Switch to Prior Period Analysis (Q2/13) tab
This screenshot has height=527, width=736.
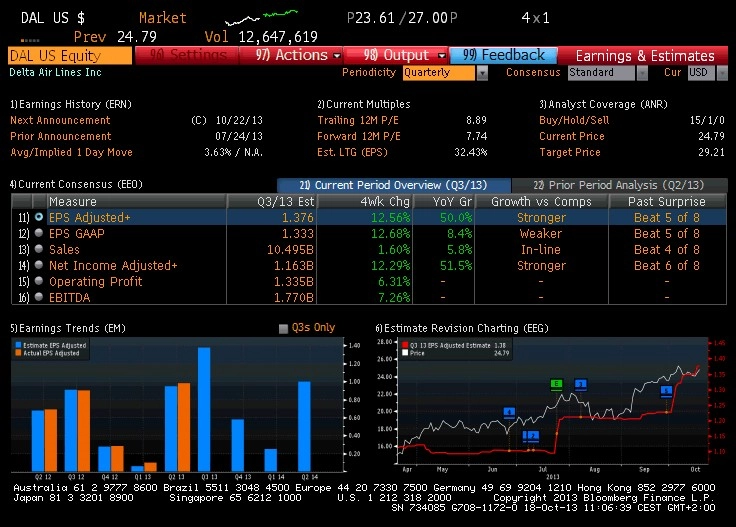619,185
